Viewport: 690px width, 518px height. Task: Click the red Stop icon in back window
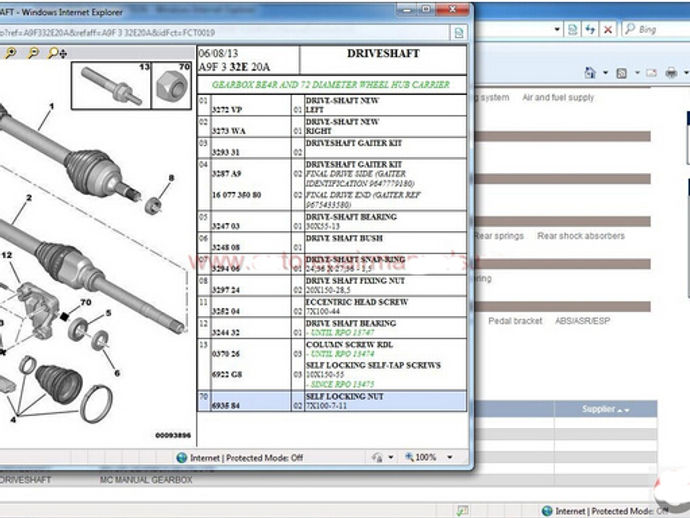pos(608,29)
